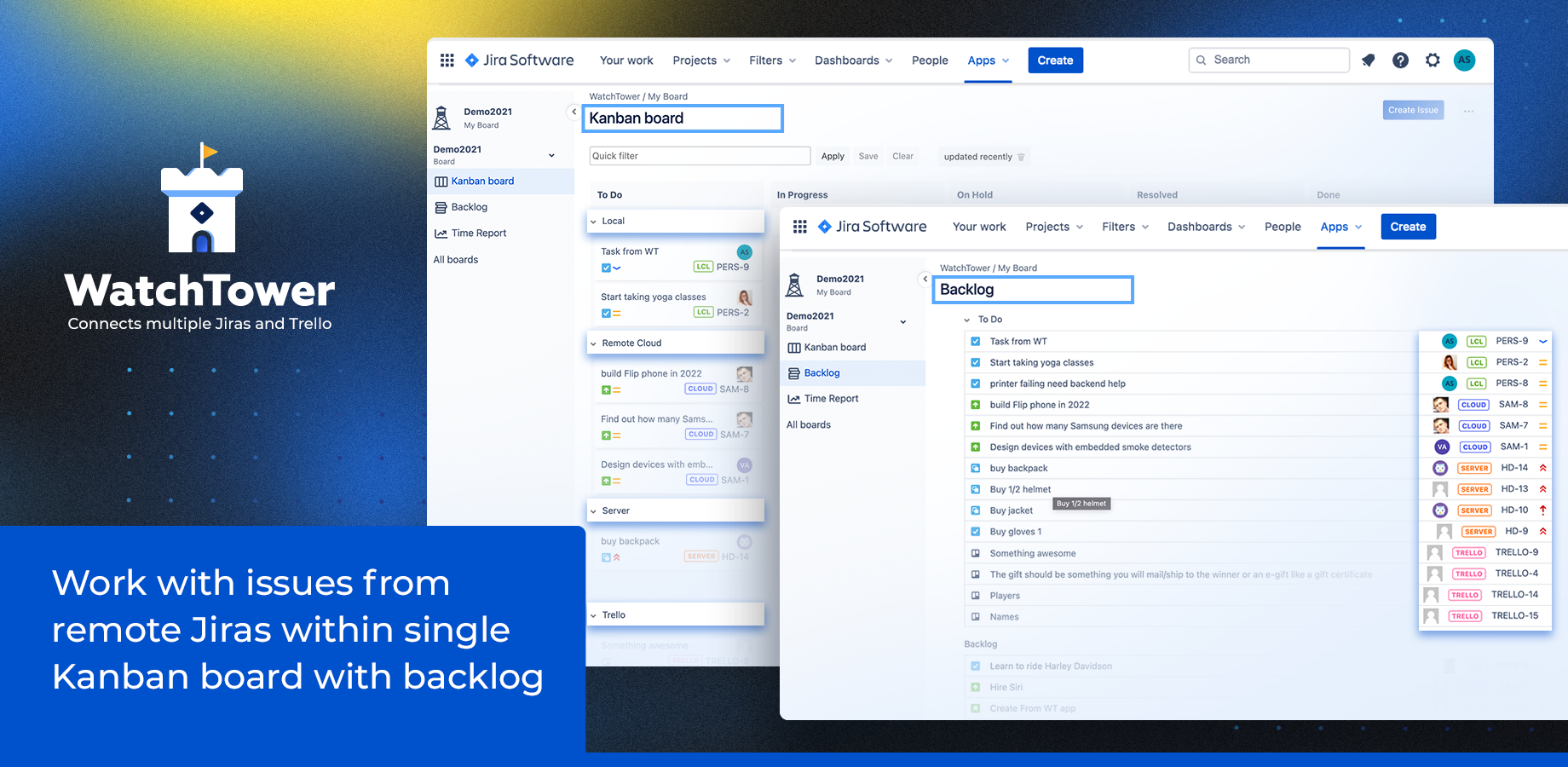Collapse sidebar arrow in Kanban window
Screen dimensions: 1568x767
(574, 112)
